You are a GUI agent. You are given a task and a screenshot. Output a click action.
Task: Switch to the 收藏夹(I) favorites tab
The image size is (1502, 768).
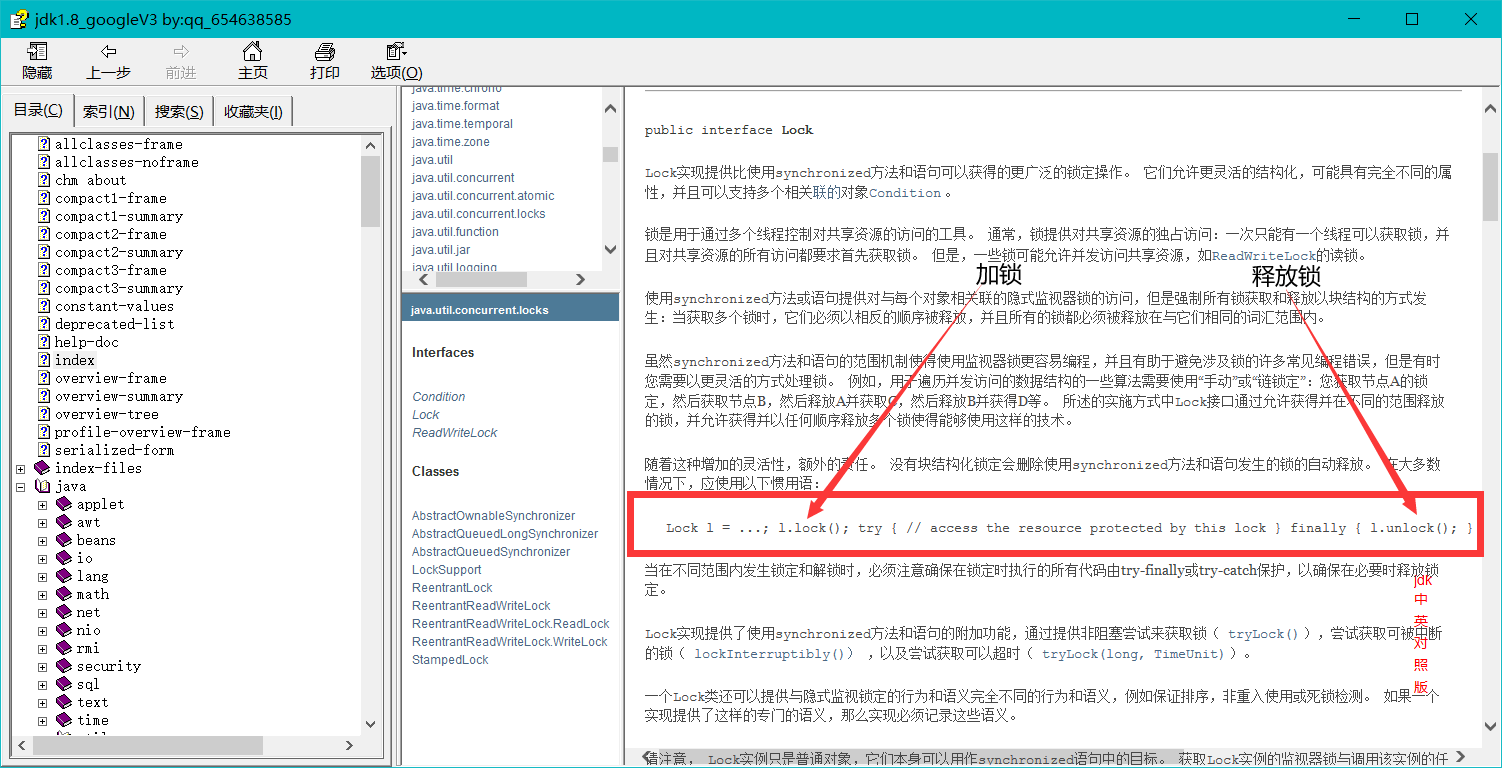click(x=253, y=112)
